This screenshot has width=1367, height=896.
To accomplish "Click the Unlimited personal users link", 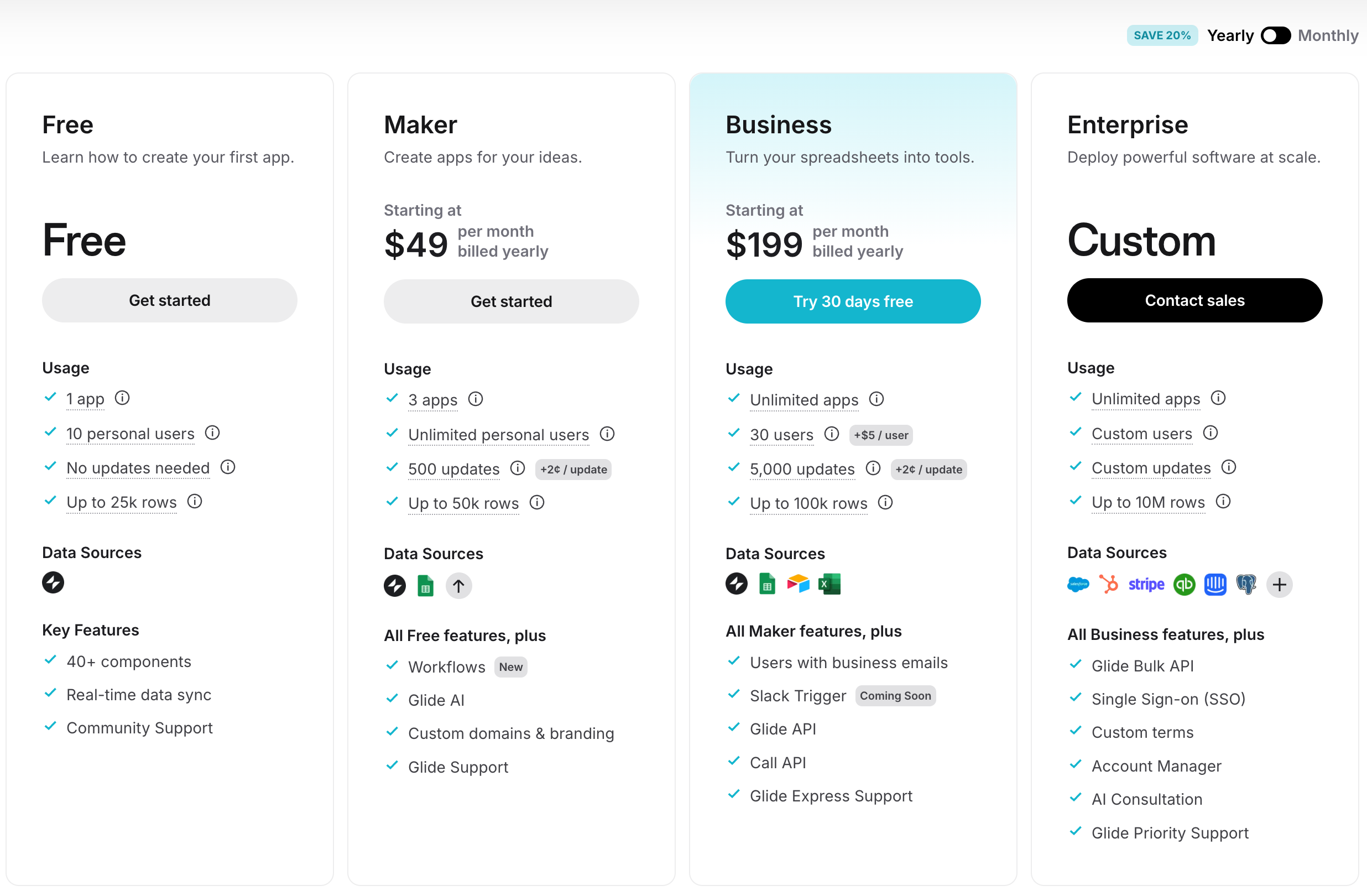I will coord(498,435).
